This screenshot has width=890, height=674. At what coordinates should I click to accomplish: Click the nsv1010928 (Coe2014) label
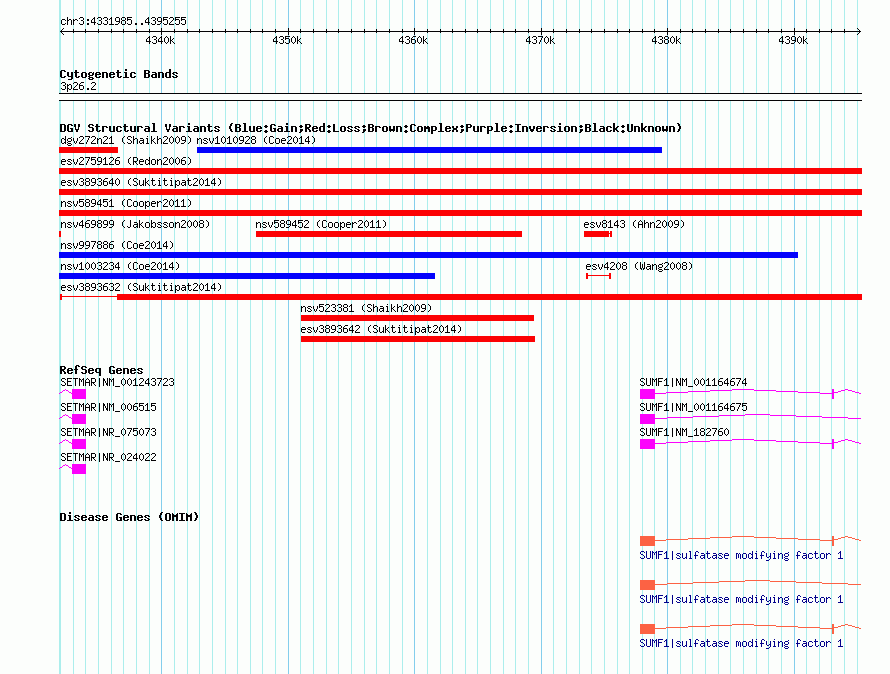tap(256, 140)
